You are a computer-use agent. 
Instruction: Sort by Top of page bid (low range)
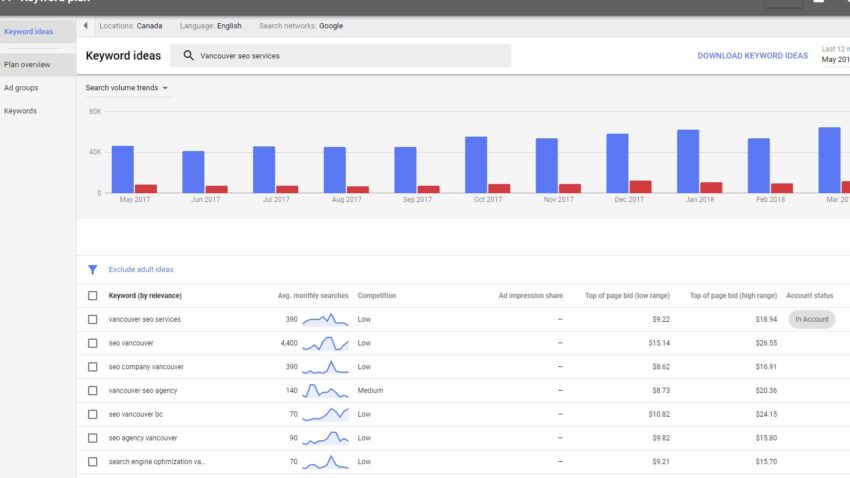(x=627, y=295)
